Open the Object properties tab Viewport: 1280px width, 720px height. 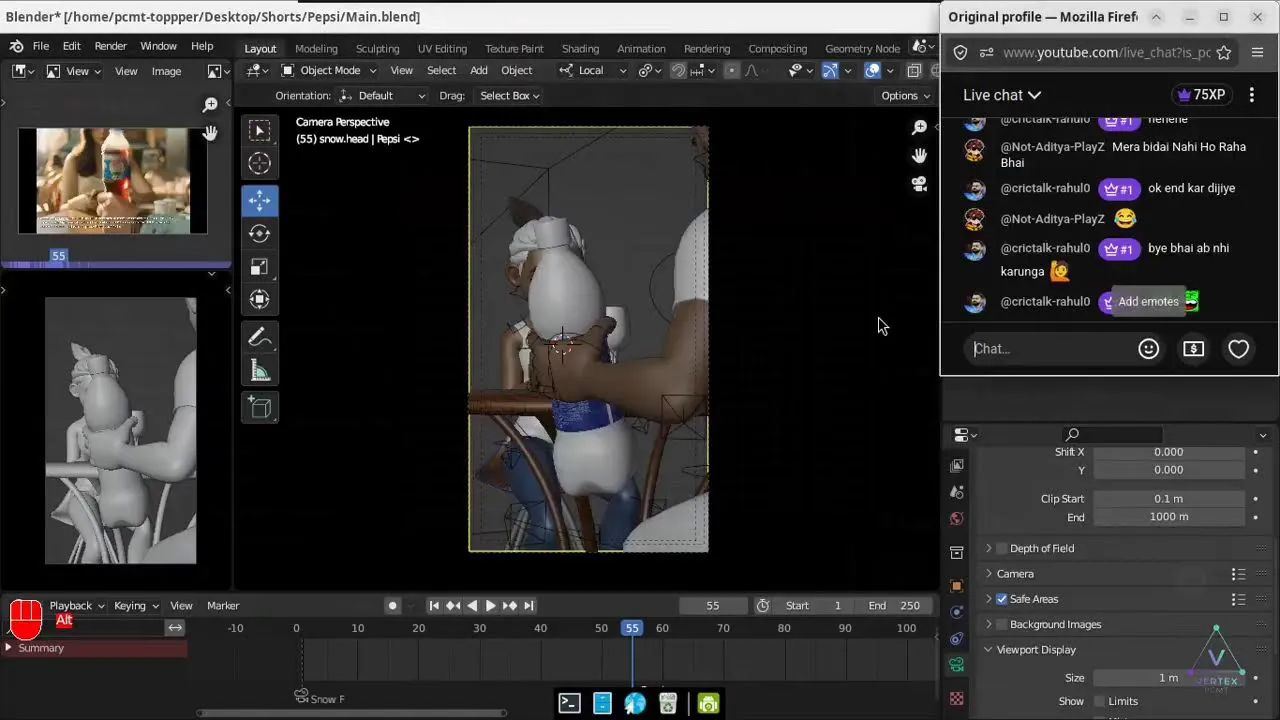[x=957, y=586]
